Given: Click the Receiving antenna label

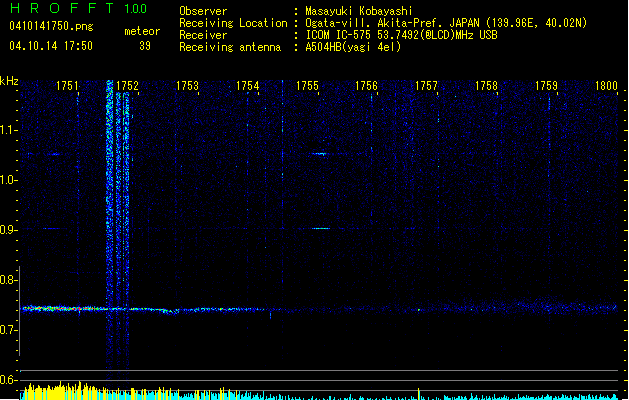Looking at the screenshot, I should click(x=230, y=47).
